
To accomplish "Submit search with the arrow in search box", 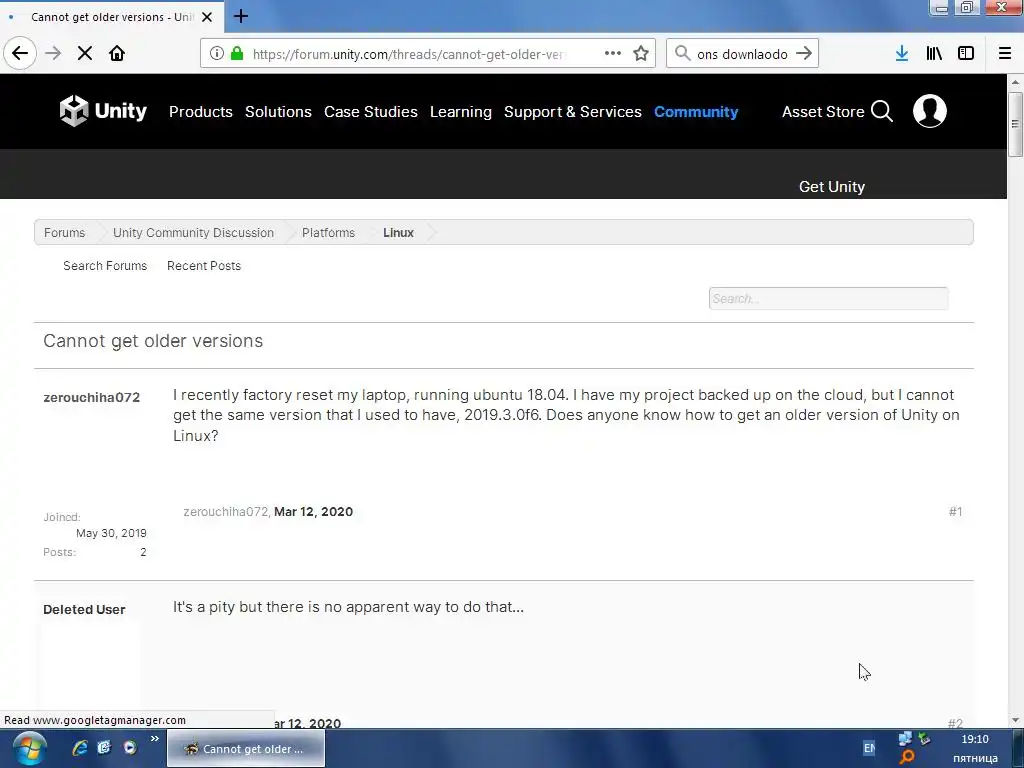I will coord(804,54).
